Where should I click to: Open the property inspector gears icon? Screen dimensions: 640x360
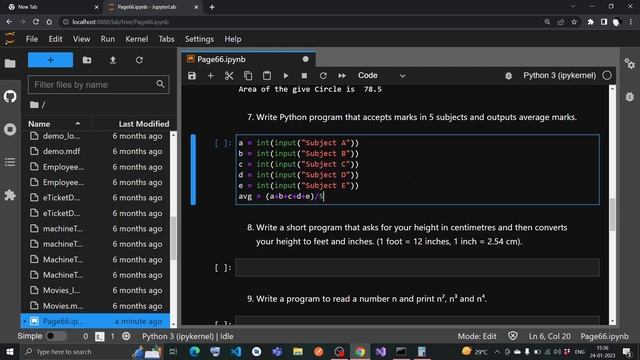(x=629, y=63)
